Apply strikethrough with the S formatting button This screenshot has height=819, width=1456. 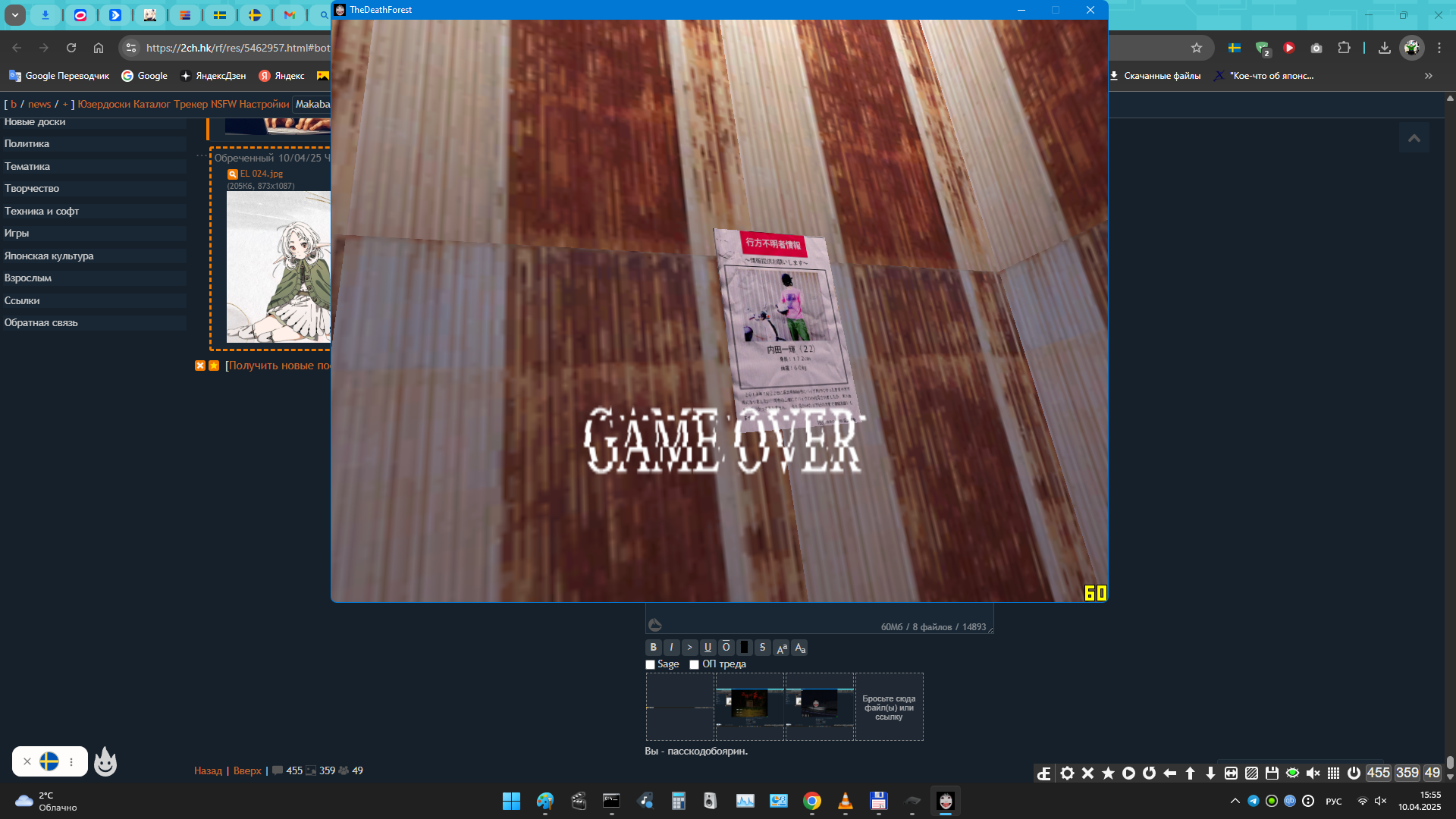point(762,648)
